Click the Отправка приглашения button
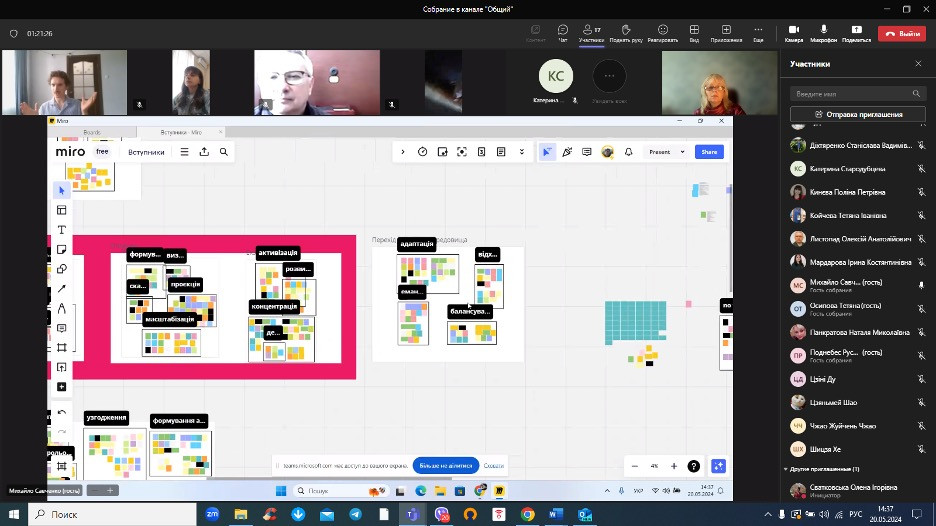The width and height of the screenshot is (936, 526). (859, 114)
